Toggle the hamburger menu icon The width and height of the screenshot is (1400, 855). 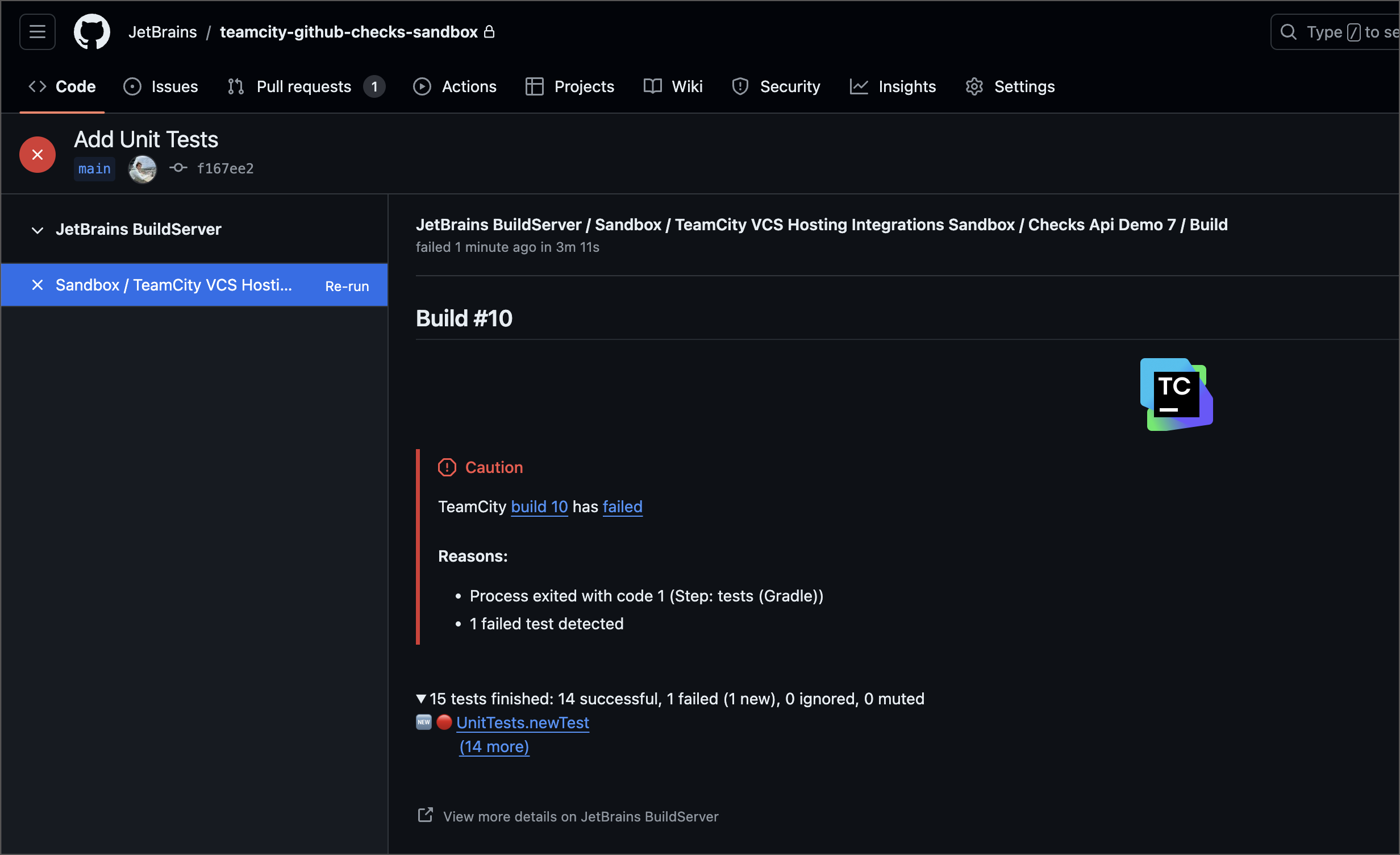pos(37,30)
